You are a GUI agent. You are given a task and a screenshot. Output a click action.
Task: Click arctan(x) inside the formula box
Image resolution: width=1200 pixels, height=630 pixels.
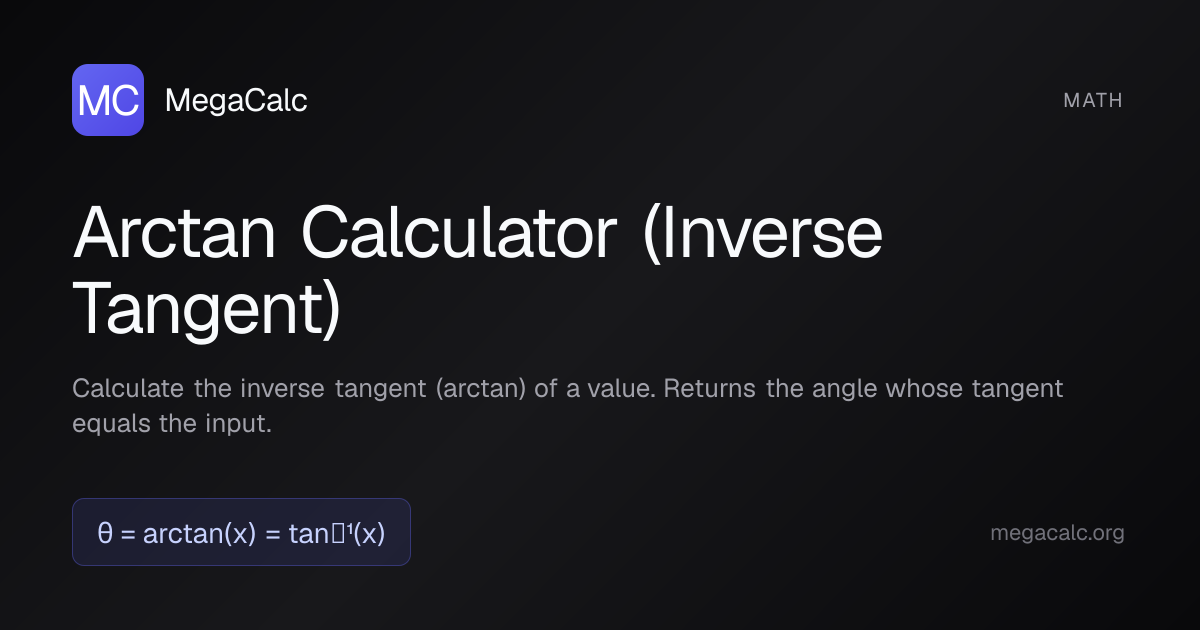(200, 533)
